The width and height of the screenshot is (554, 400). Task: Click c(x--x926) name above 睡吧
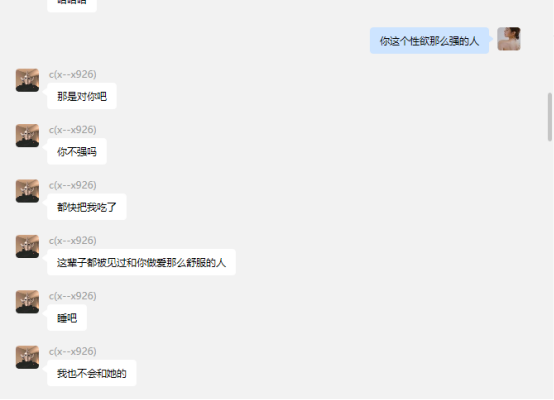pos(72,296)
